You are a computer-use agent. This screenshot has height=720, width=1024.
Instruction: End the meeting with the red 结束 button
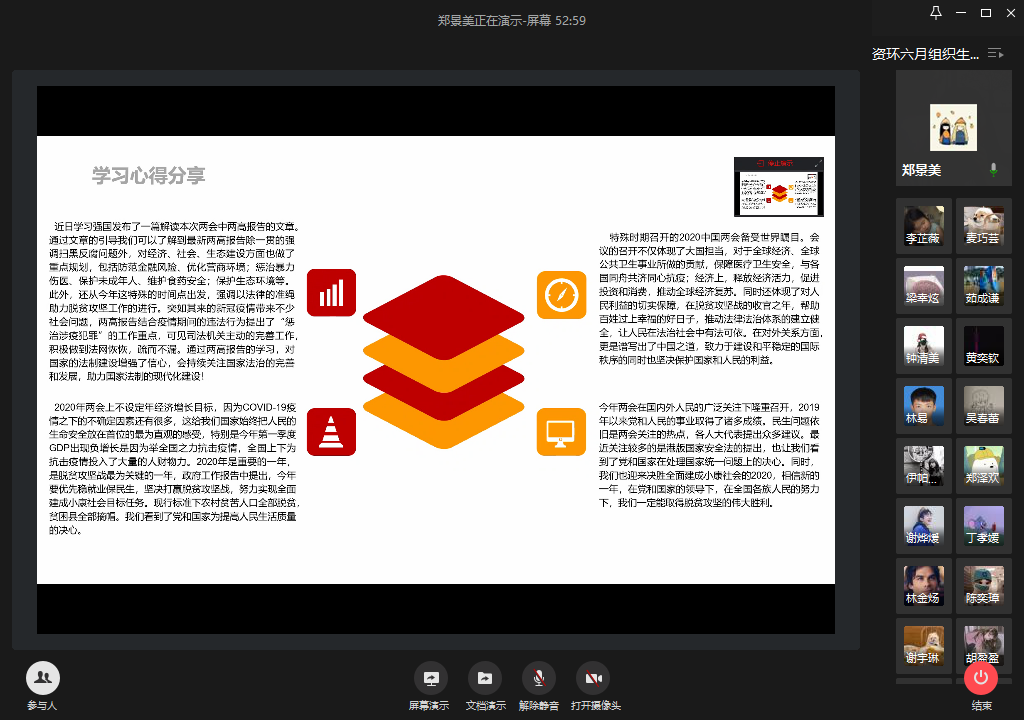click(x=981, y=678)
